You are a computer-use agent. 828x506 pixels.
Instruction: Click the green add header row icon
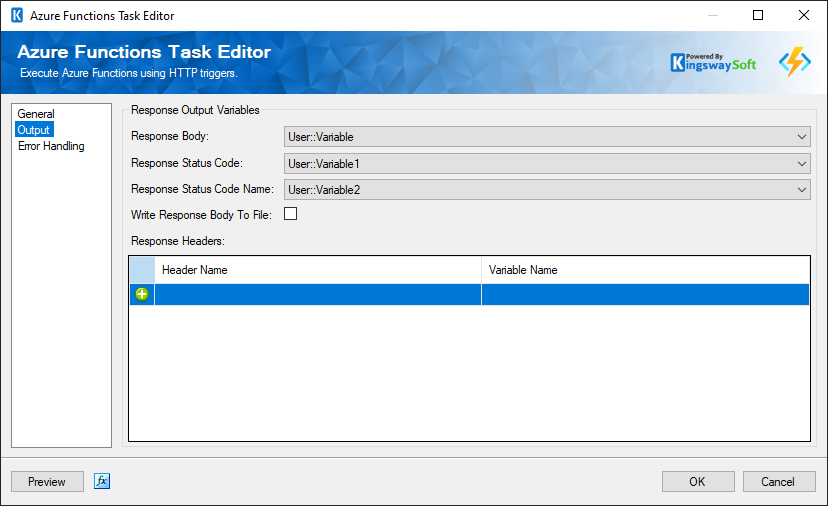(x=142, y=294)
